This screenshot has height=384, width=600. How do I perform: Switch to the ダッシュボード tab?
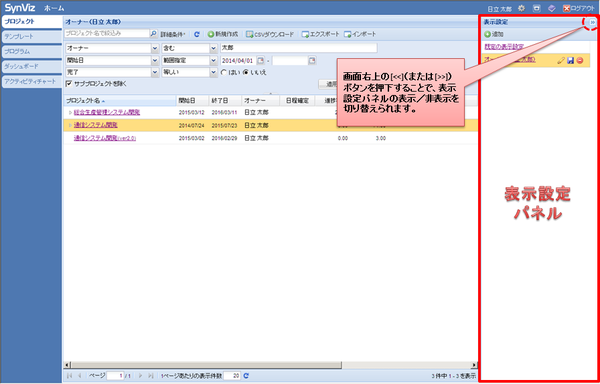31,67
